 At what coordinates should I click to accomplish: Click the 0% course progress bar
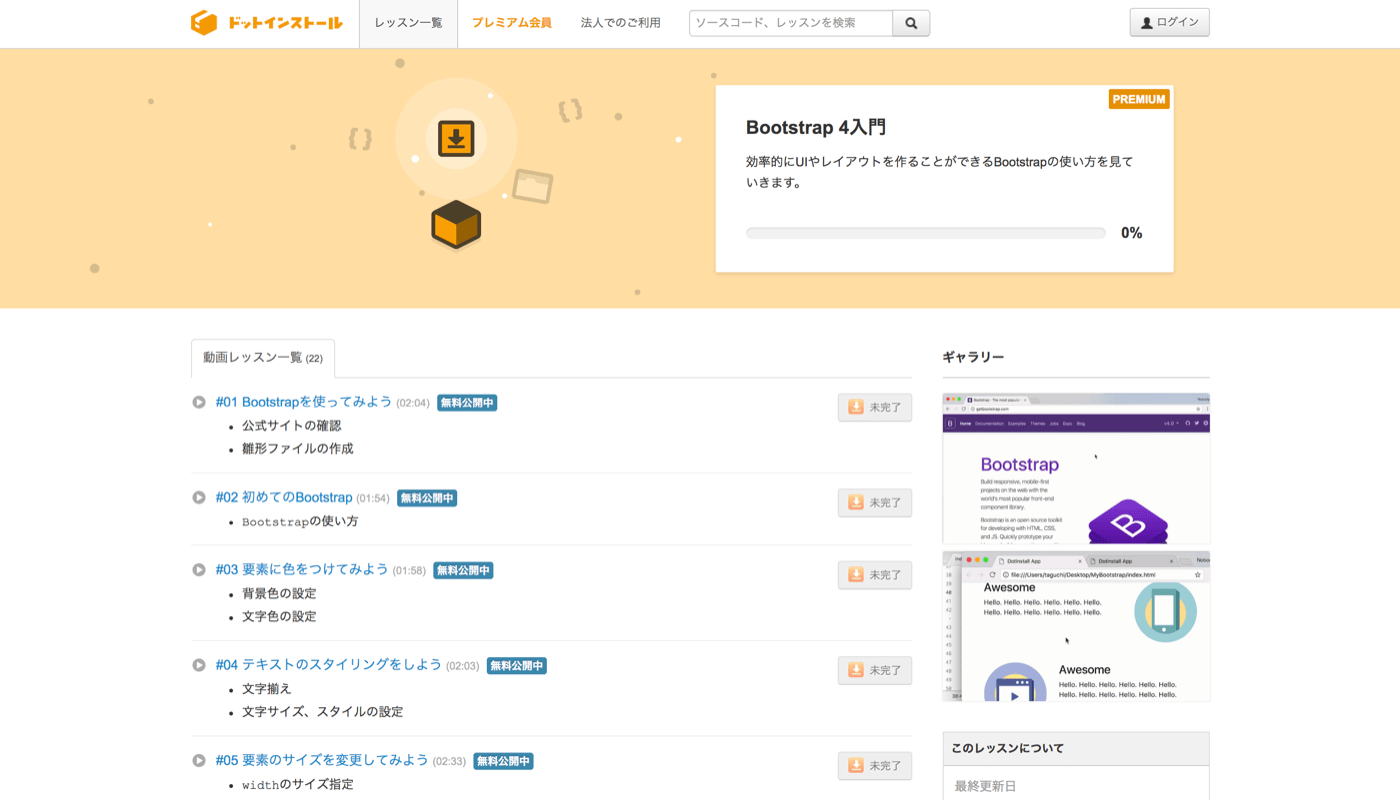[x=926, y=233]
